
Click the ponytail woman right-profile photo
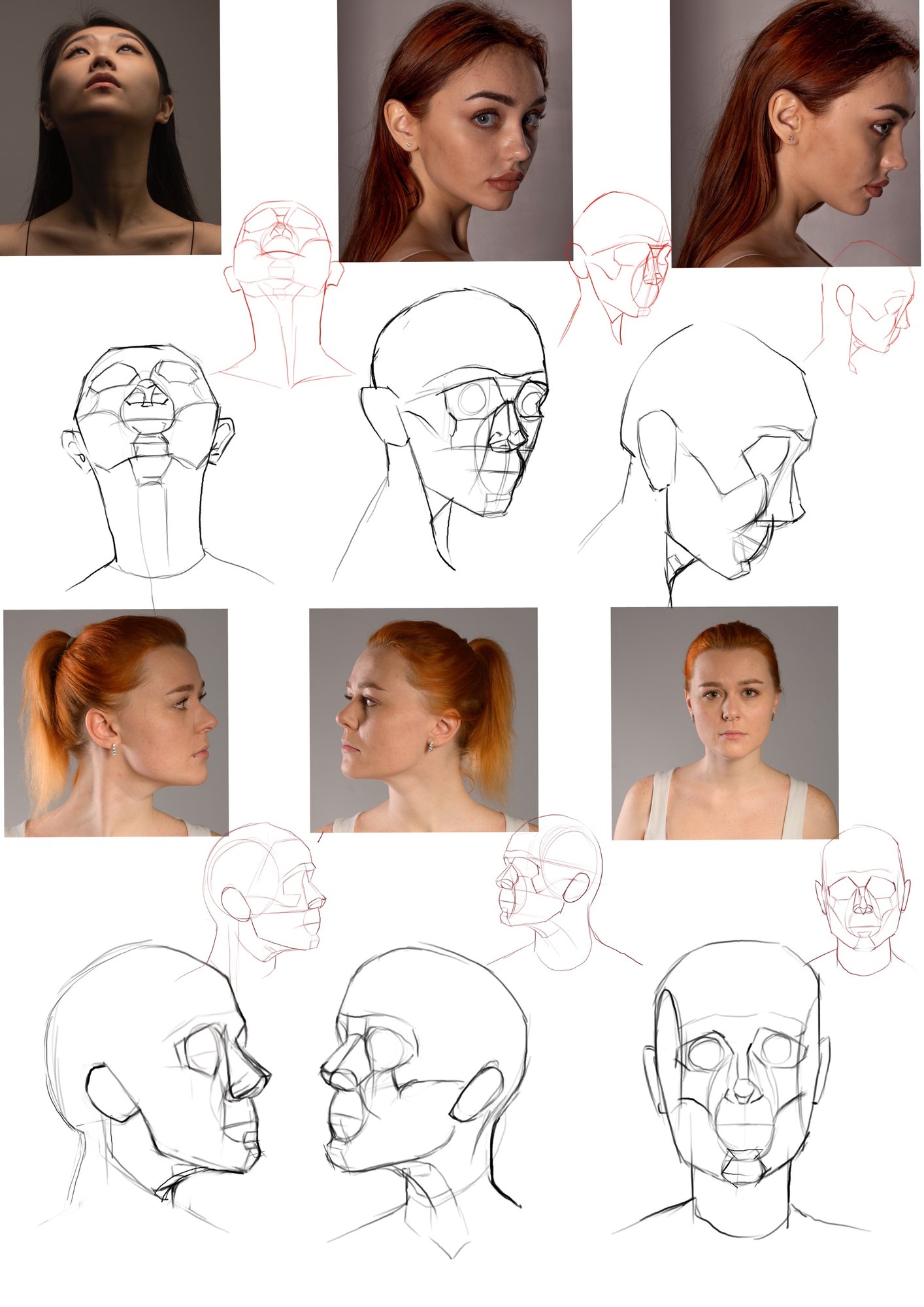(x=116, y=722)
